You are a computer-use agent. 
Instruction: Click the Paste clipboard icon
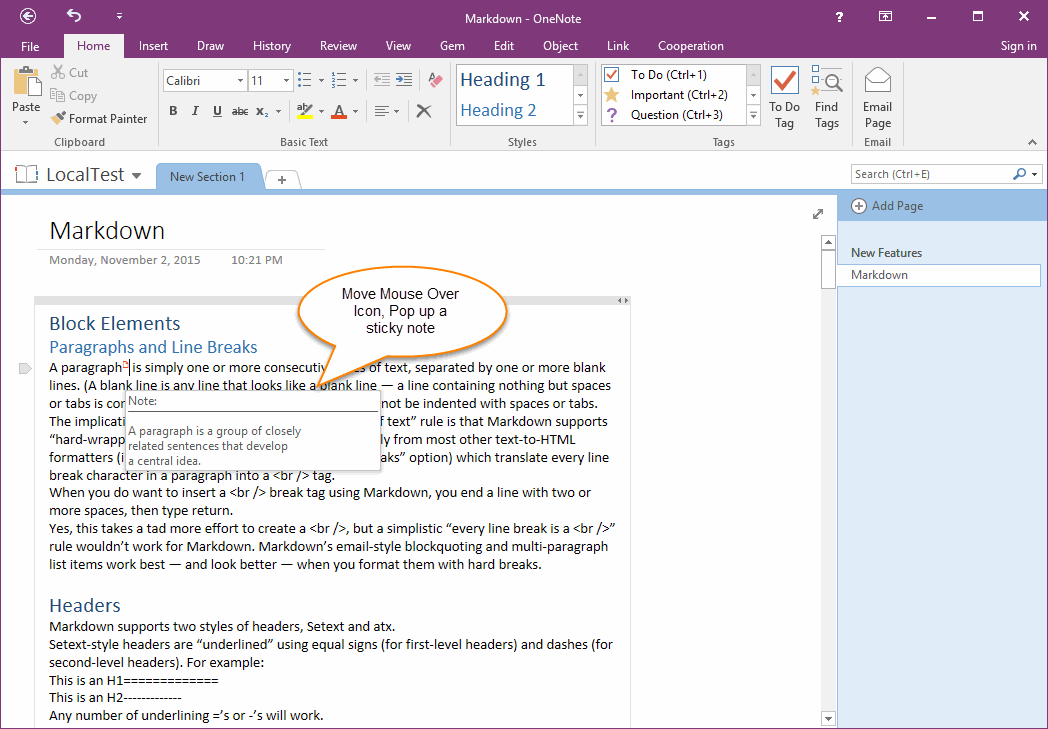coord(27,82)
